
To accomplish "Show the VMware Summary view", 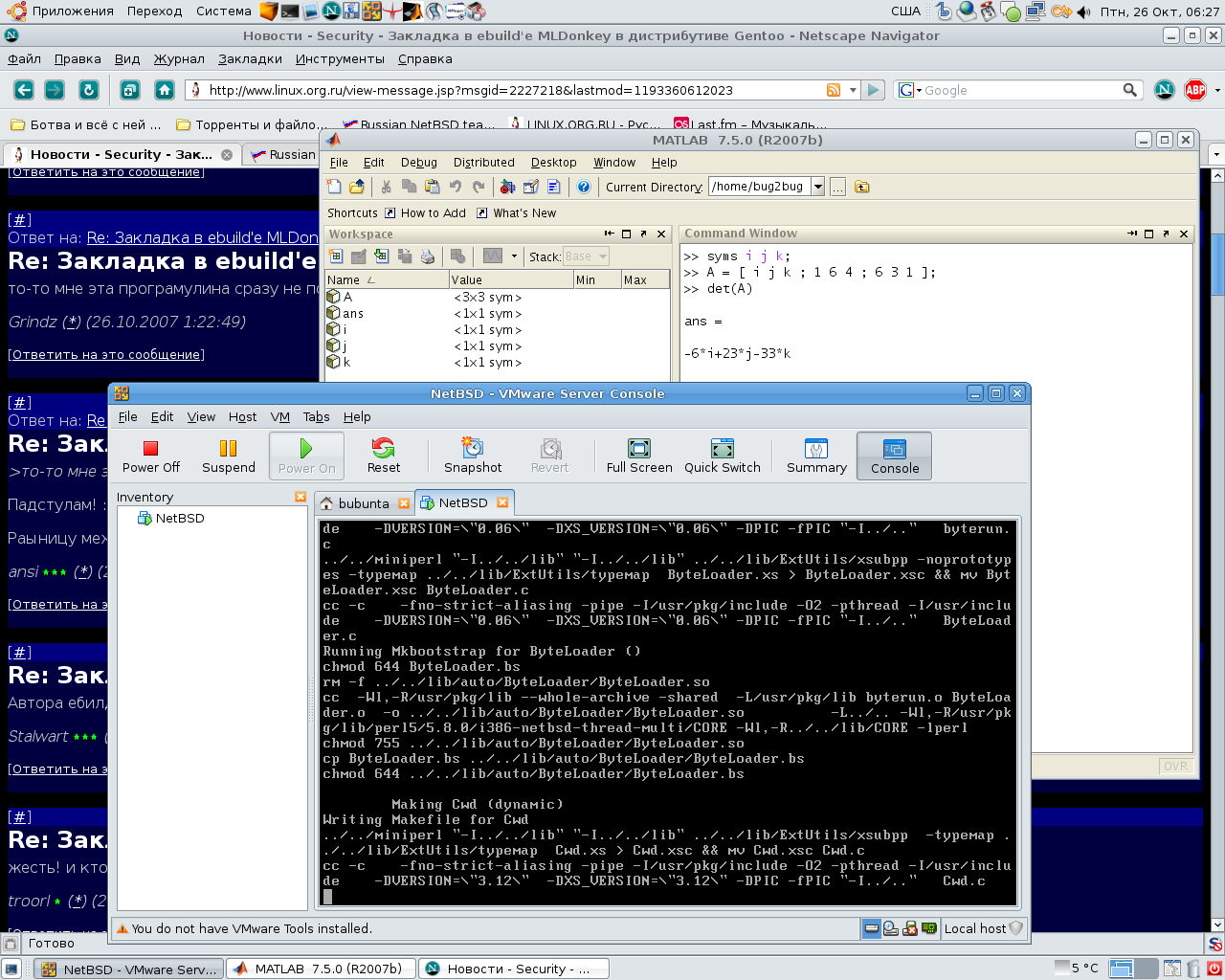I will click(816, 456).
